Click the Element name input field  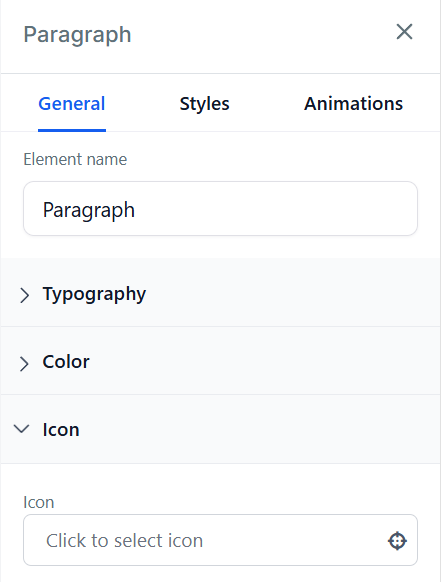pos(220,208)
